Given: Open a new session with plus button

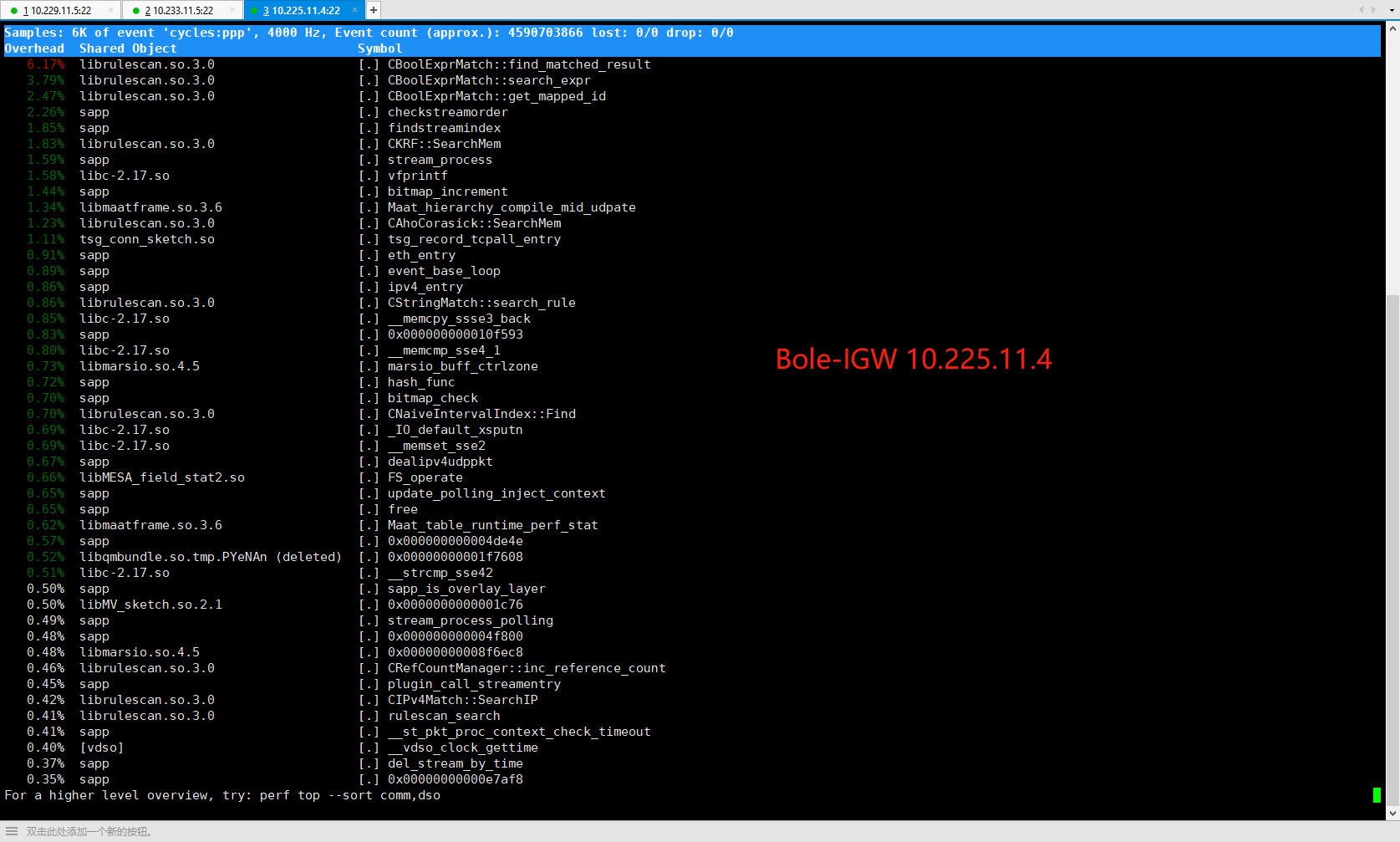Looking at the screenshot, I should (x=374, y=10).
